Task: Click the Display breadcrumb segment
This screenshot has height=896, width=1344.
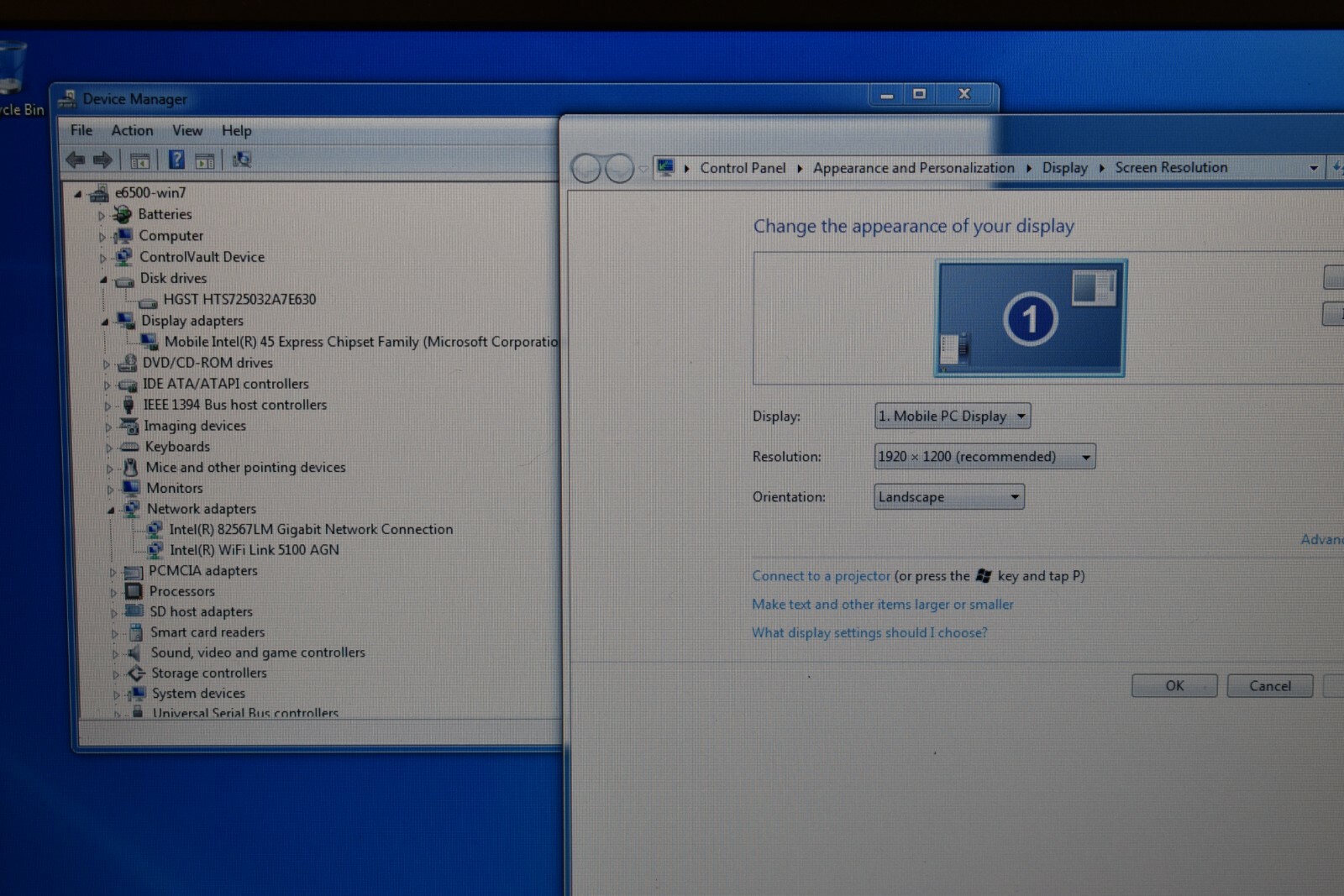Action: click(x=1064, y=168)
